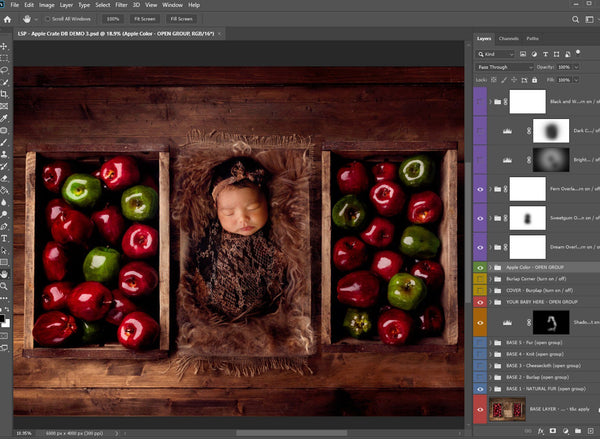Select the Hand tool in toolbar
Image resolution: width=600 pixels, height=439 pixels.
(5, 273)
